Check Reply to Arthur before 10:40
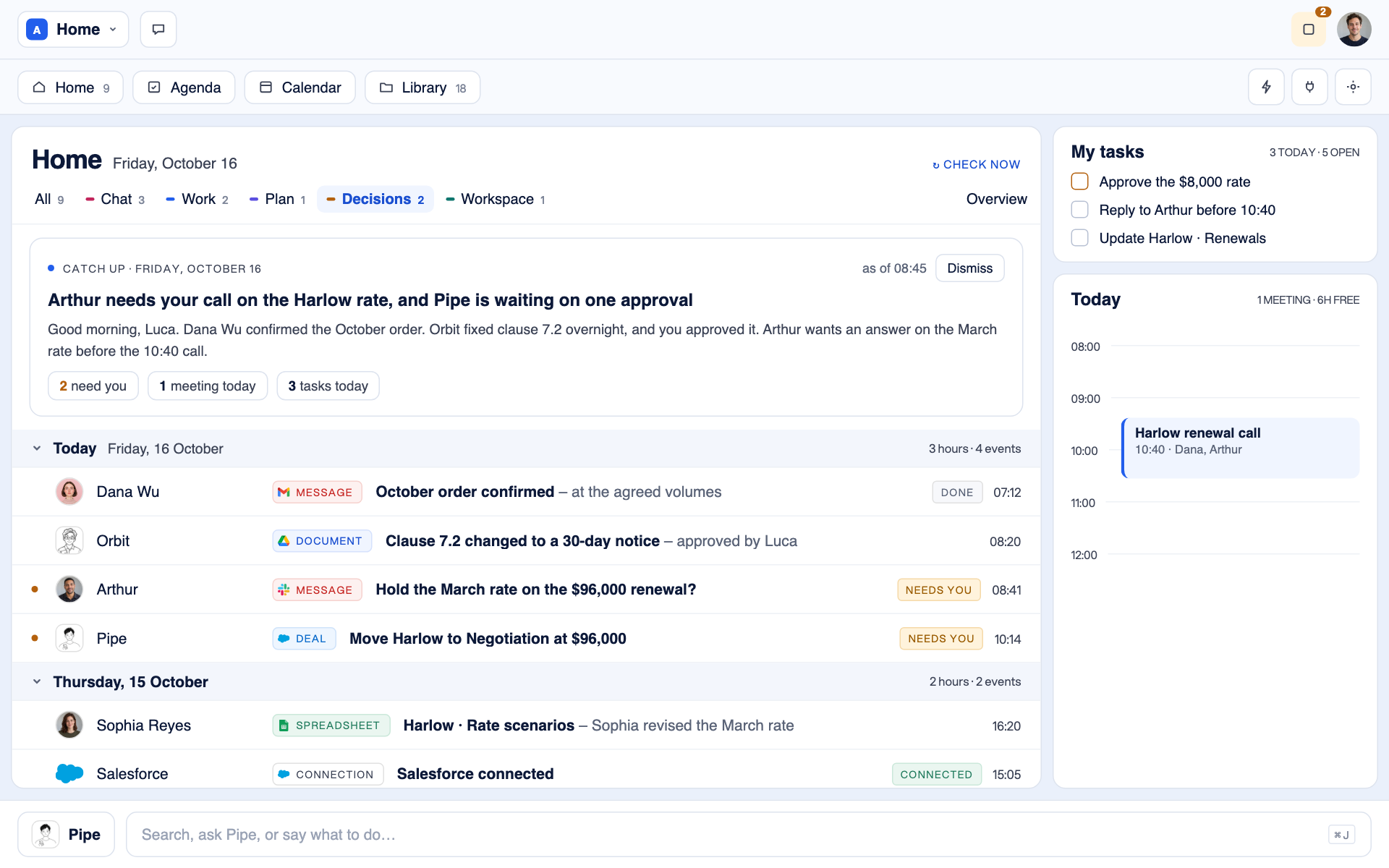This screenshot has height=868, width=1389. coord(1079,210)
